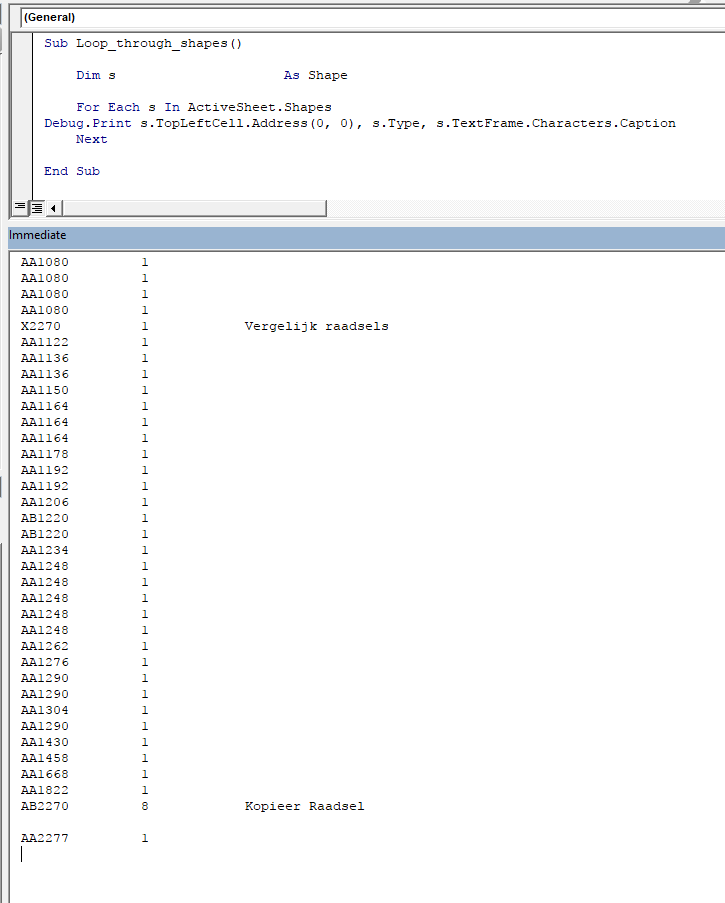This screenshot has width=725, height=903.
Task: Click the value 8 in the AB2270 row
Action: [145, 806]
